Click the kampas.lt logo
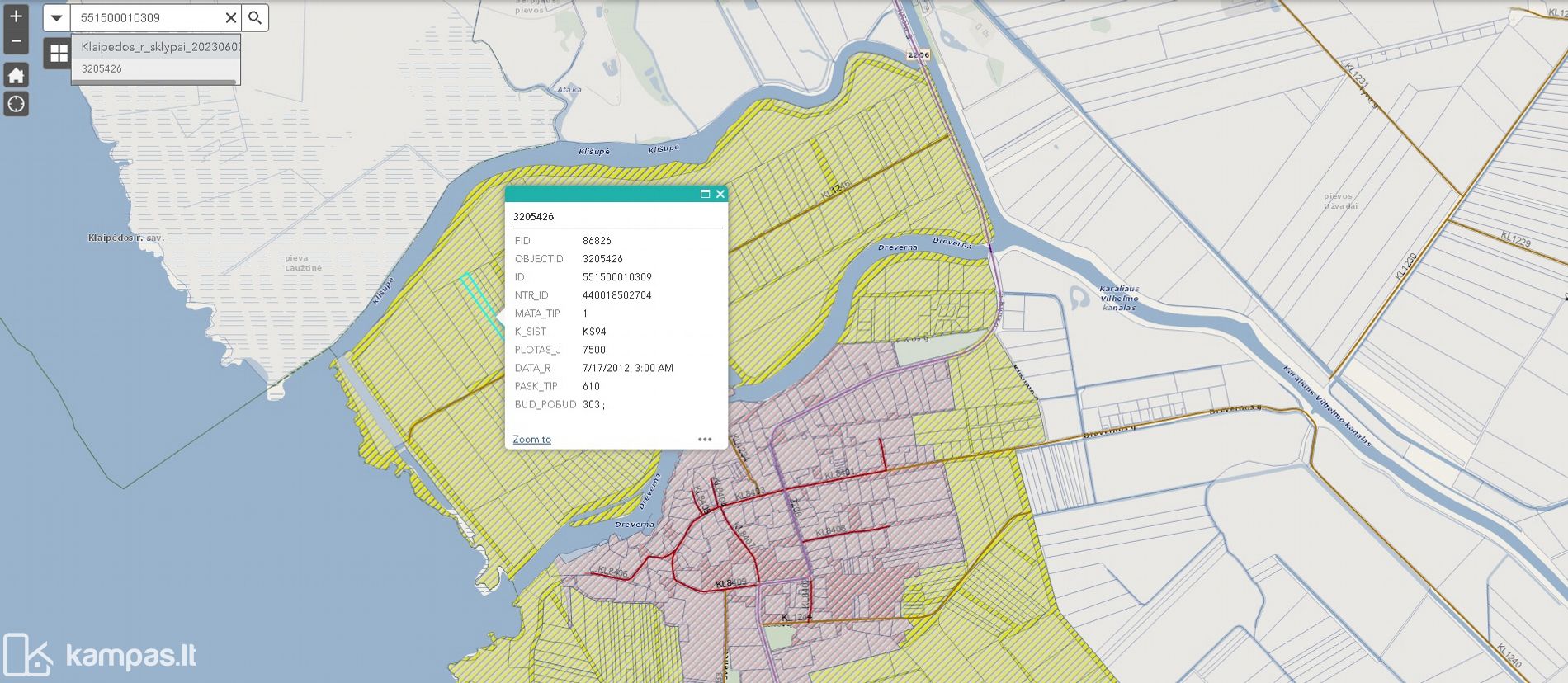 [x=99, y=655]
